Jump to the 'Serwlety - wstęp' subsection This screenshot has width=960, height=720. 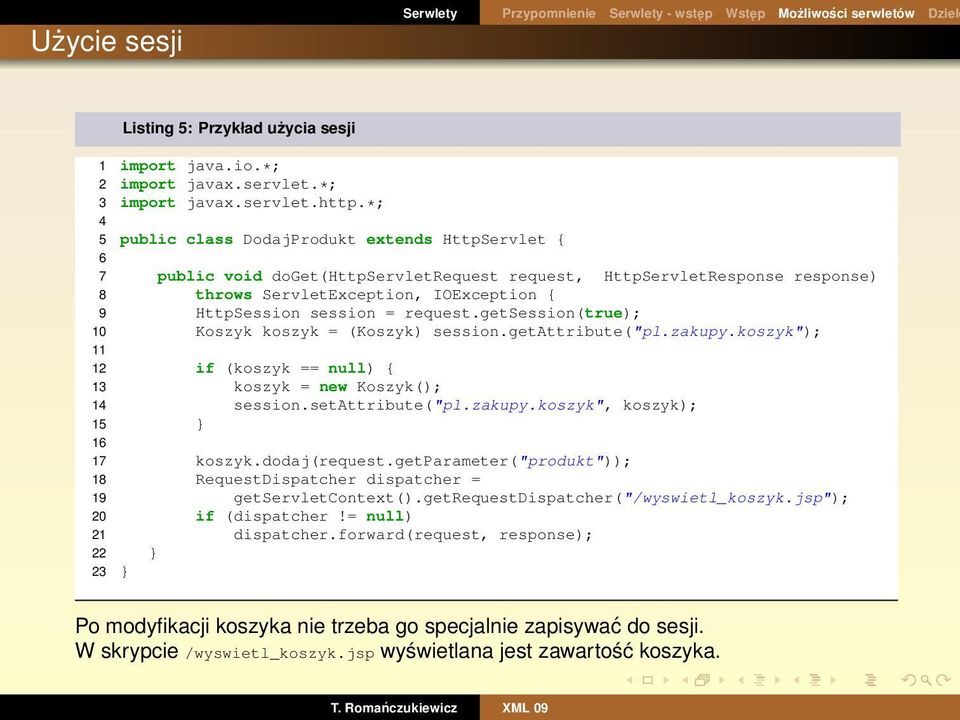[661, 13]
